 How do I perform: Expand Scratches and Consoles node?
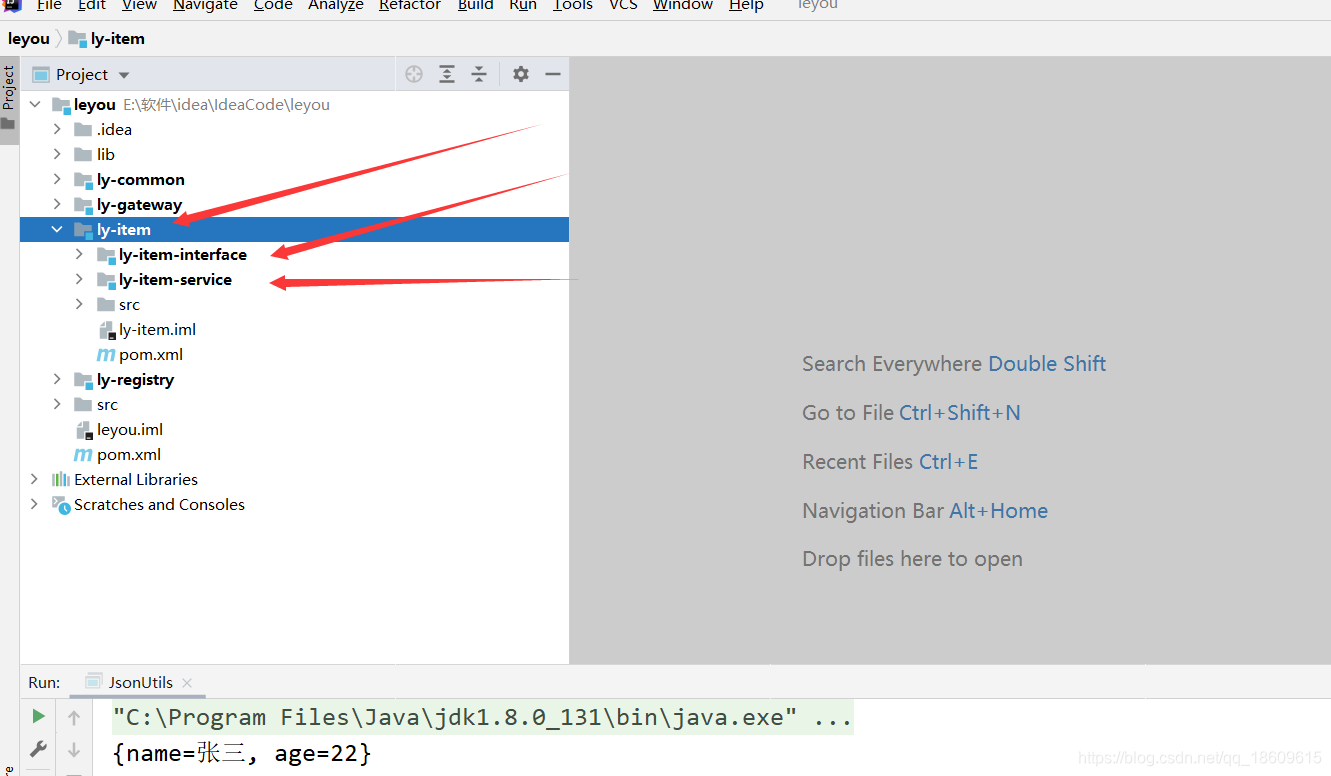coord(35,504)
